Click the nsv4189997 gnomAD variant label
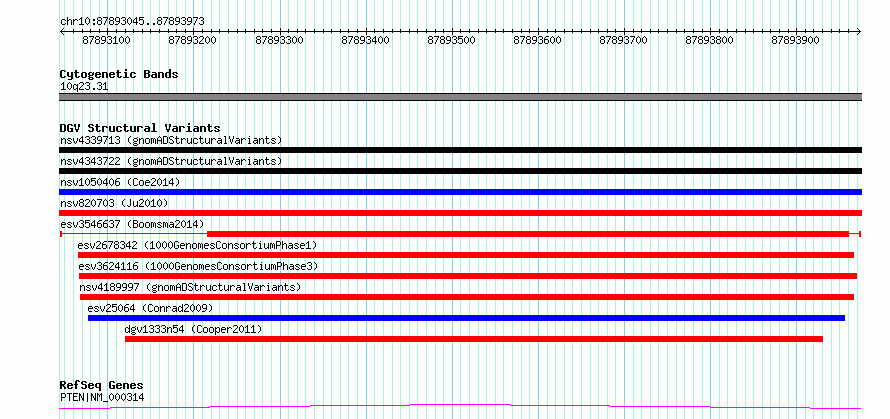The height and width of the screenshot is (419, 890). (x=190, y=287)
